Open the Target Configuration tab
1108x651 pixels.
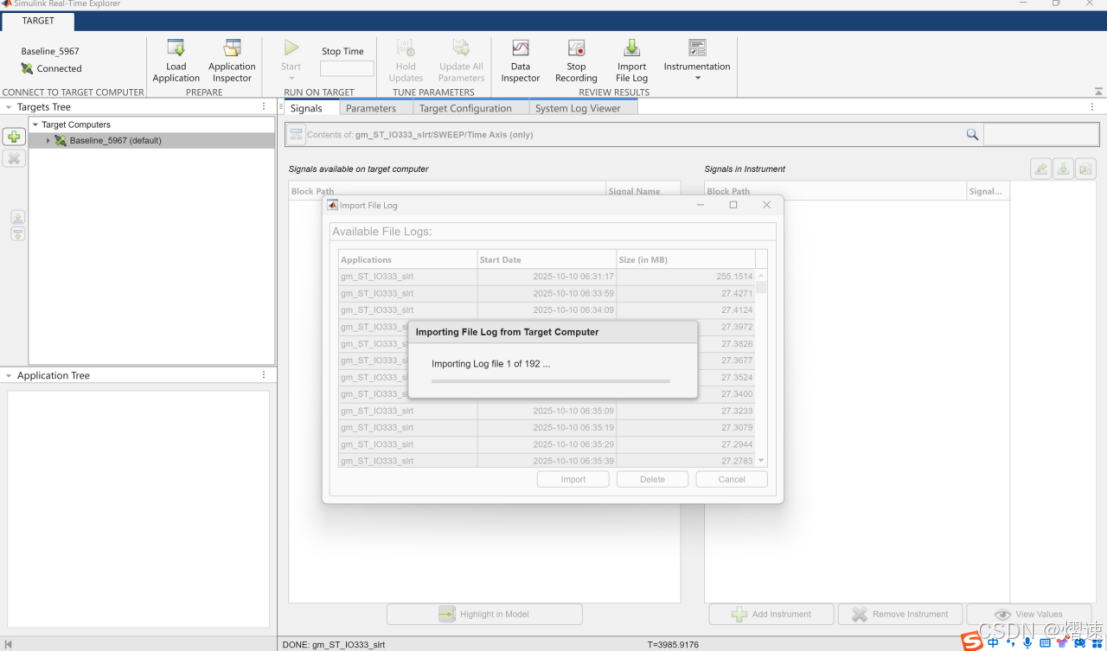[465, 108]
